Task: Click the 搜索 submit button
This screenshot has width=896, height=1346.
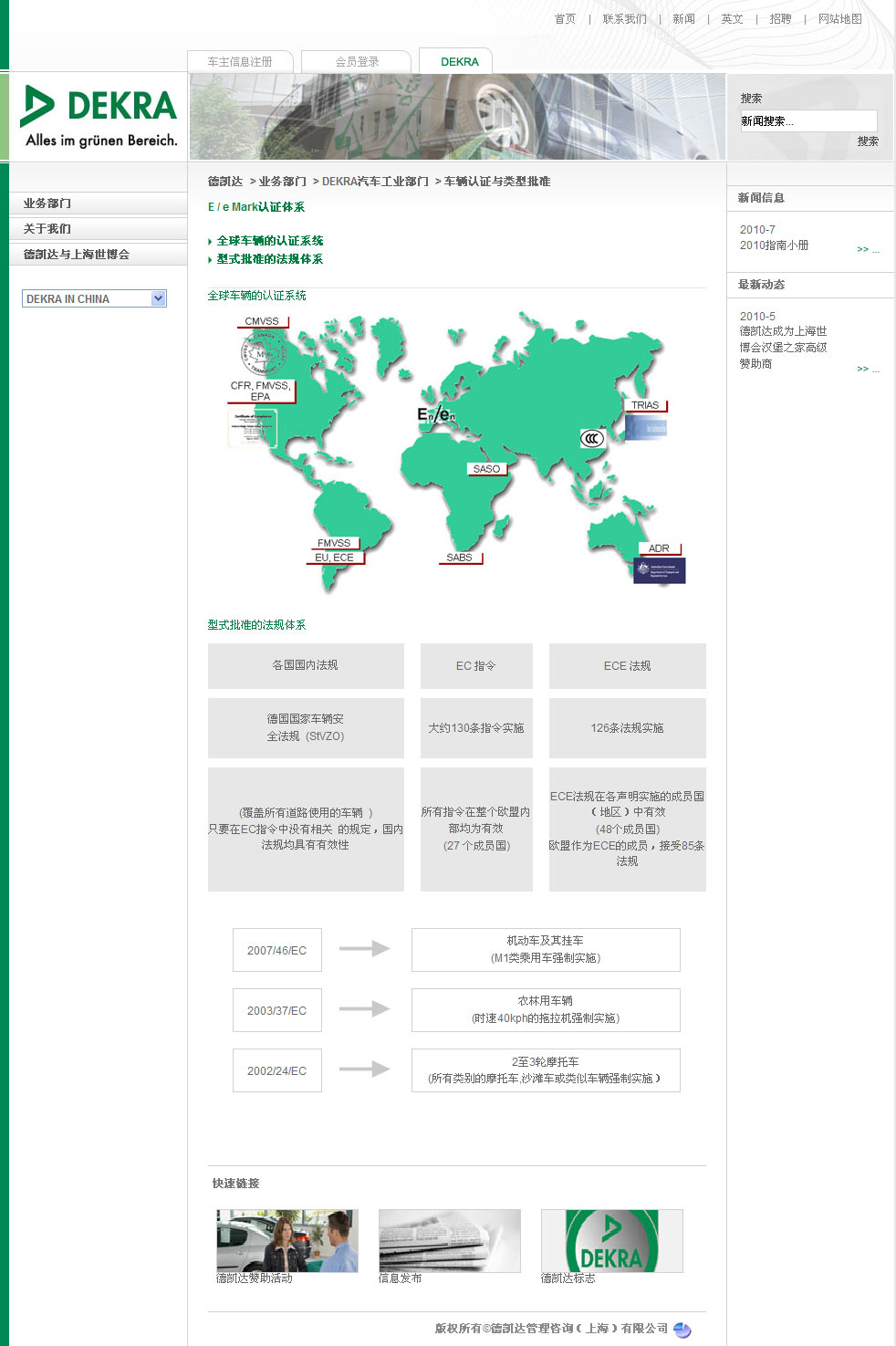Action: (x=868, y=141)
